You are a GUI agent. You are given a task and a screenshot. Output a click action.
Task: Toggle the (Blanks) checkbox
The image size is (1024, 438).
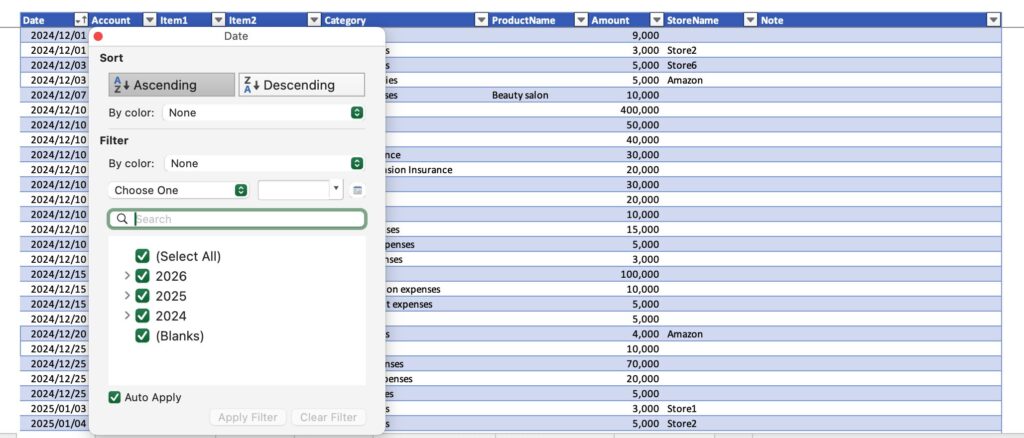tap(142, 336)
